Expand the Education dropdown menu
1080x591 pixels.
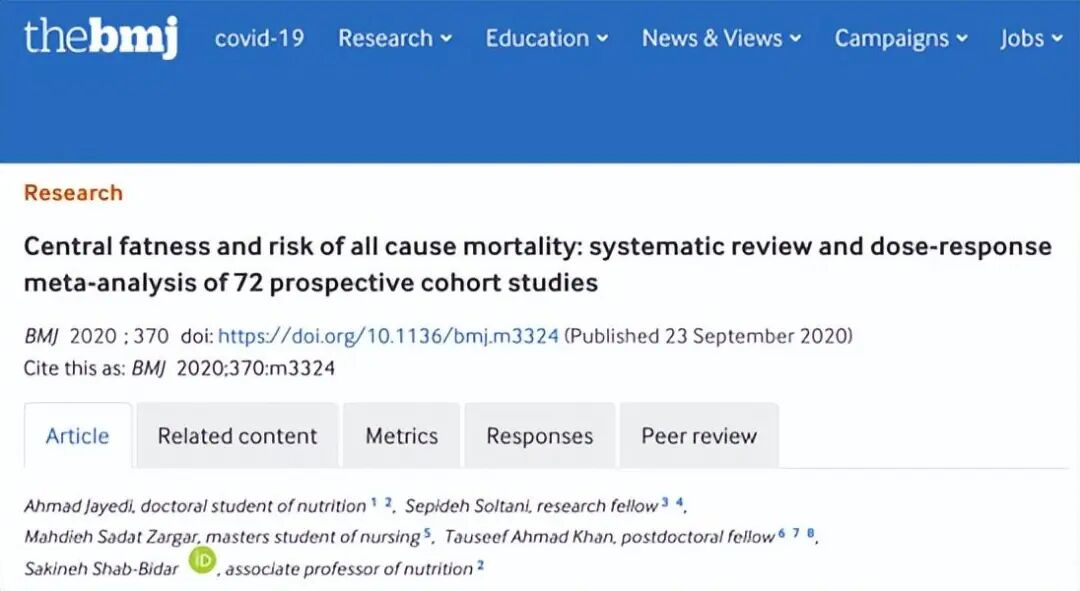point(547,38)
